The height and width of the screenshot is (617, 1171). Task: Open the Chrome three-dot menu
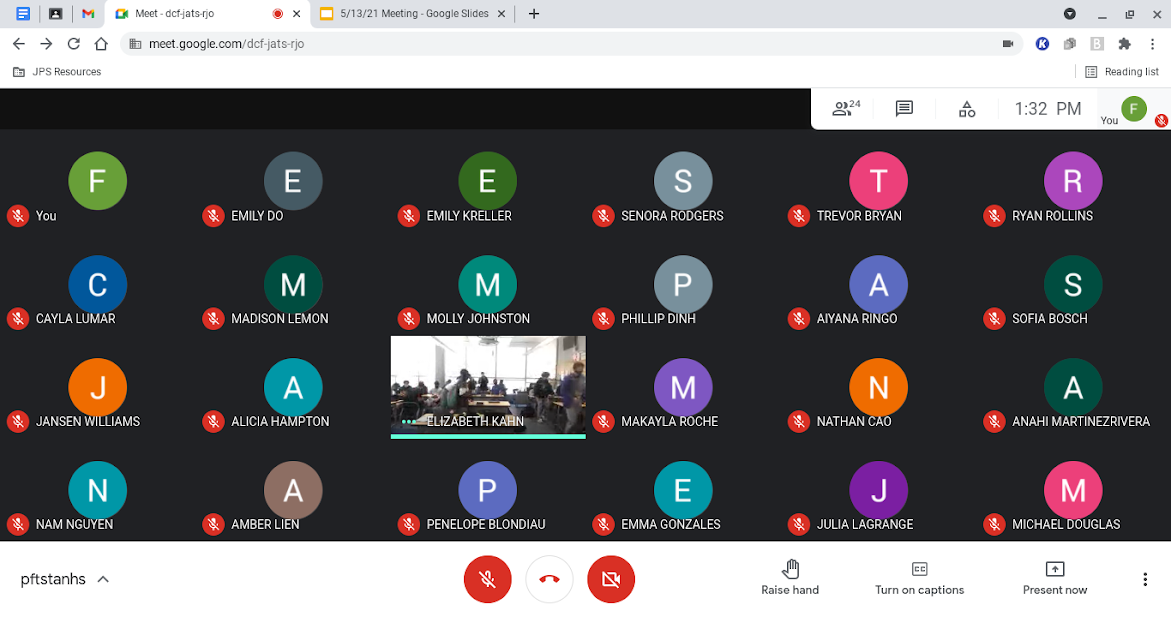[x=1152, y=43]
